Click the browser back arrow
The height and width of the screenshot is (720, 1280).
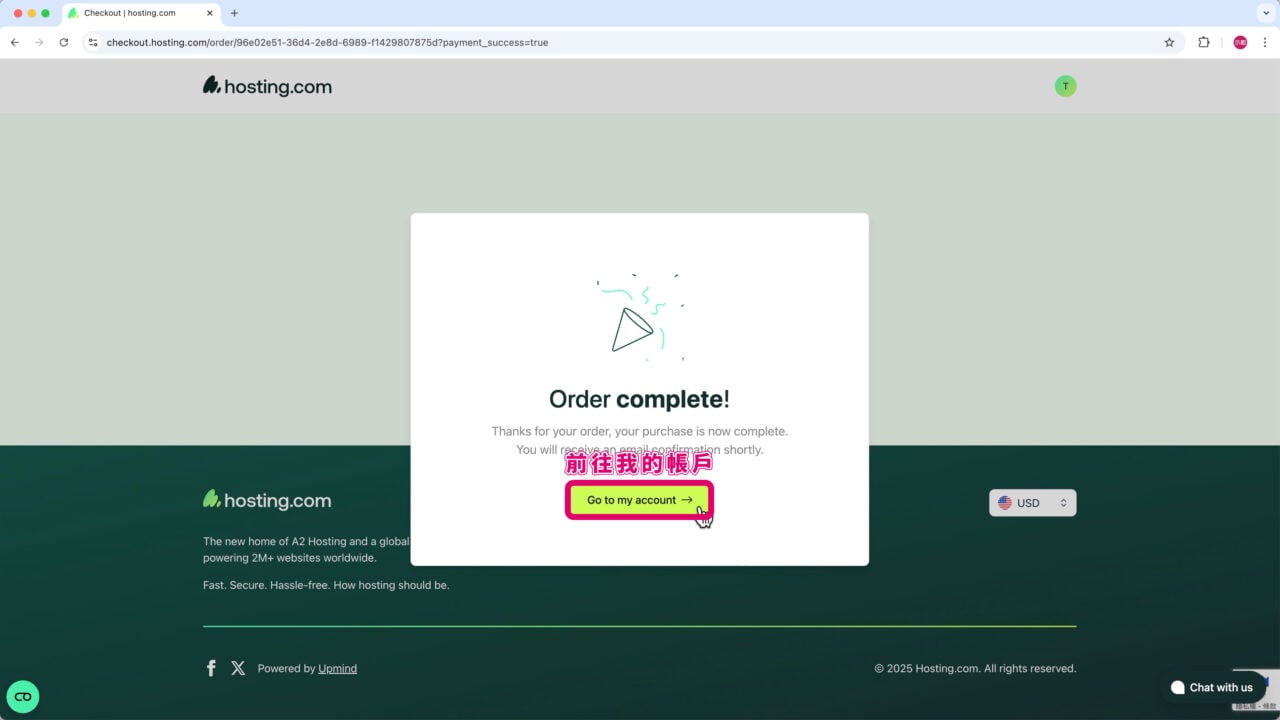coord(14,42)
